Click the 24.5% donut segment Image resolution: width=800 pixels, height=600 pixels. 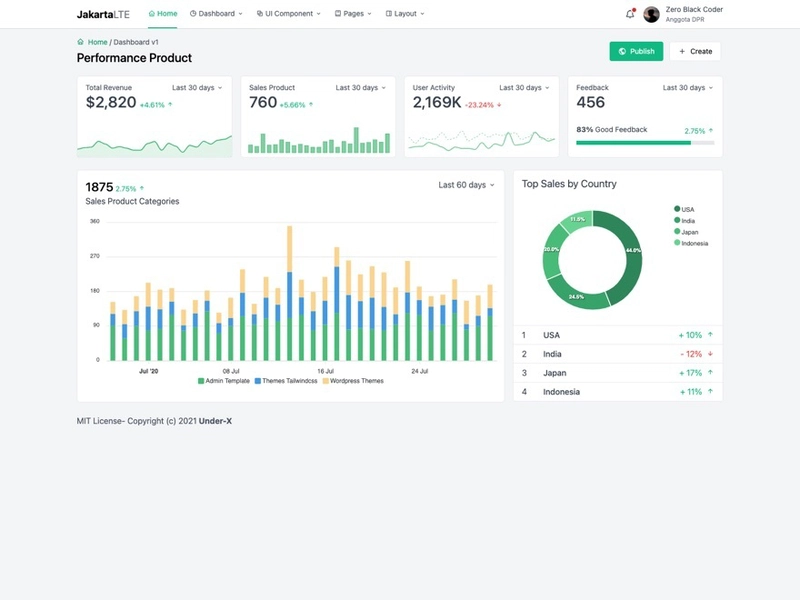[x=577, y=295]
